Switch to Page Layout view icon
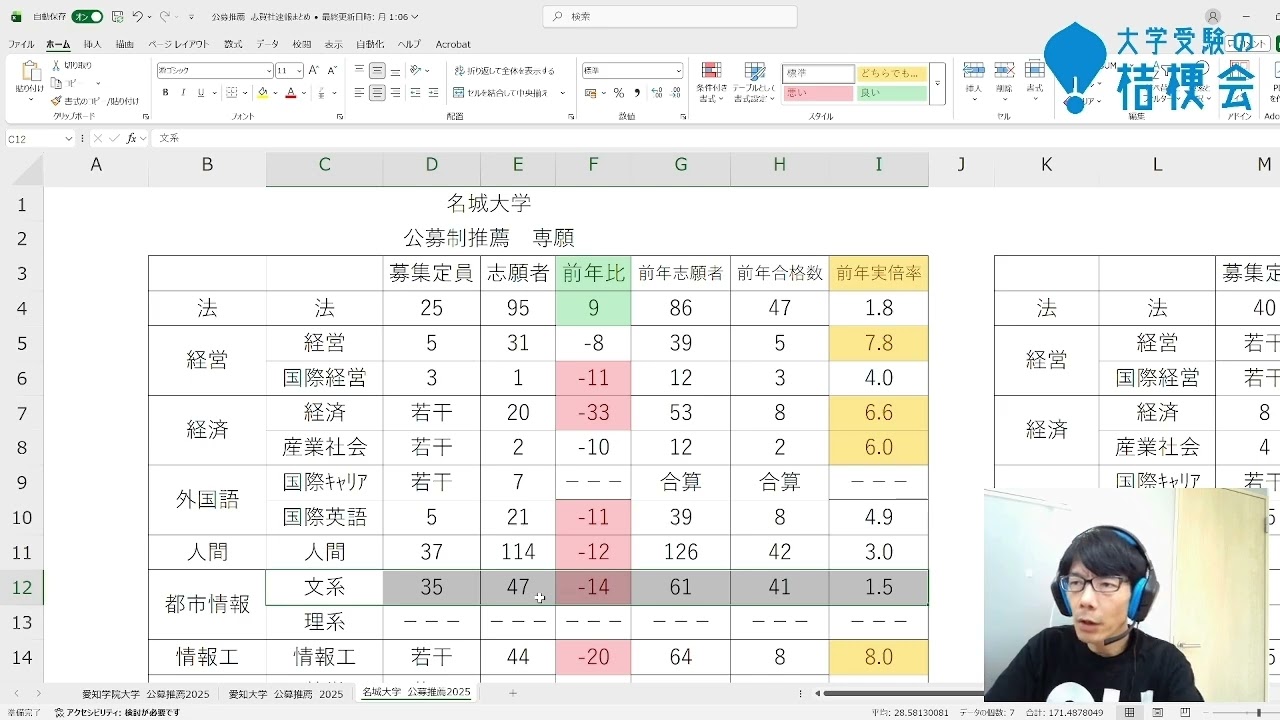The height and width of the screenshot is (720, 1280). [1157, 713]
